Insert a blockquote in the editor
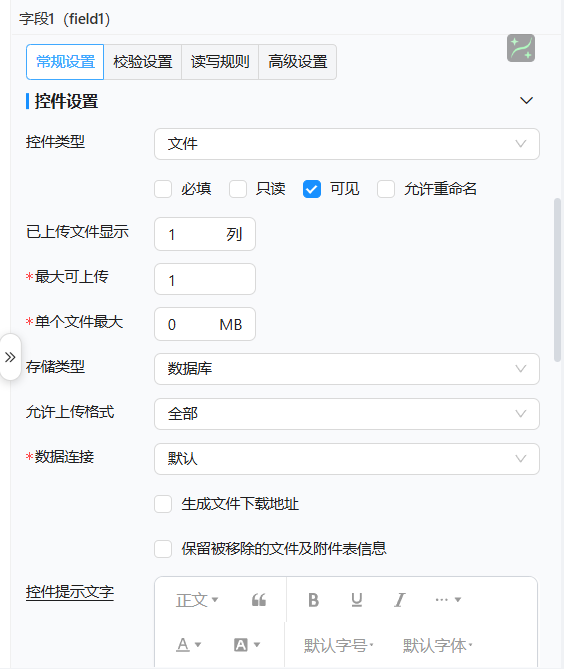This screenshot has width=564, height=669. tap(259, 600)
